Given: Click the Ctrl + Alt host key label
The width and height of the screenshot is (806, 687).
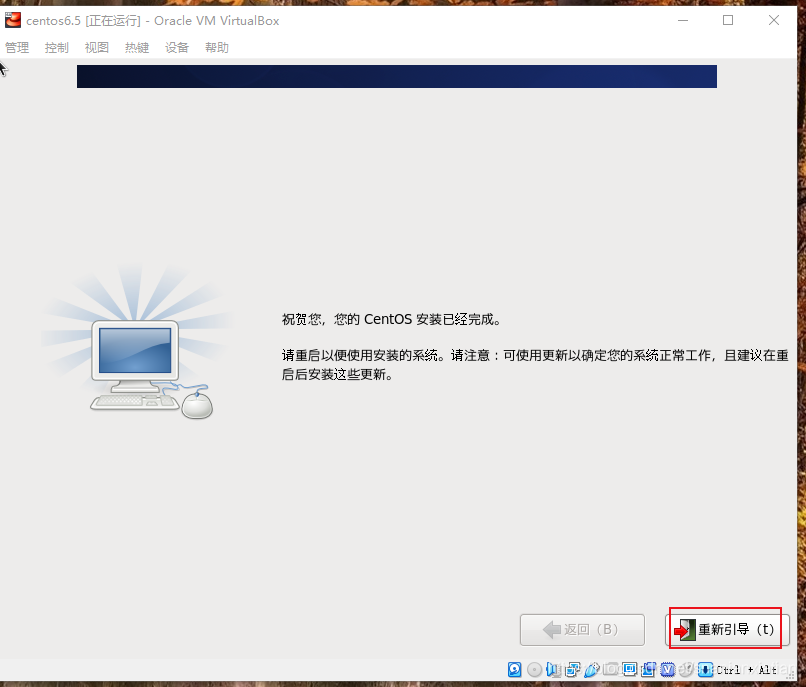Looking at the screenshot, I should pos(747,670).
